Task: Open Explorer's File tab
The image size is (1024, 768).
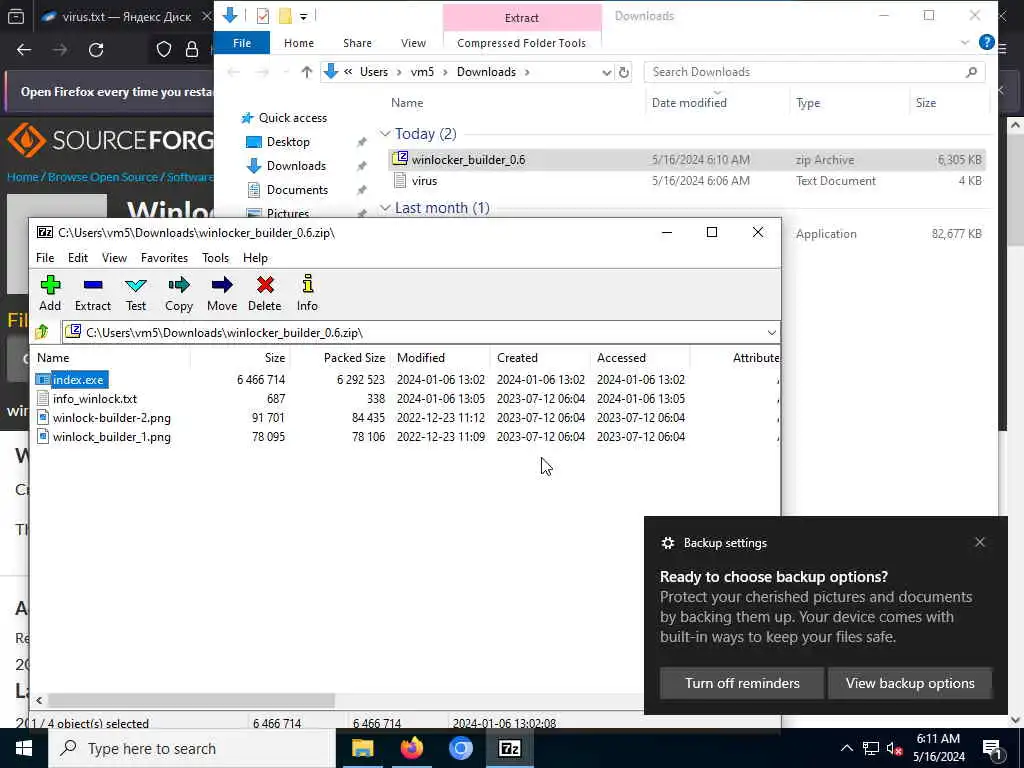Action: coord(242,43)
